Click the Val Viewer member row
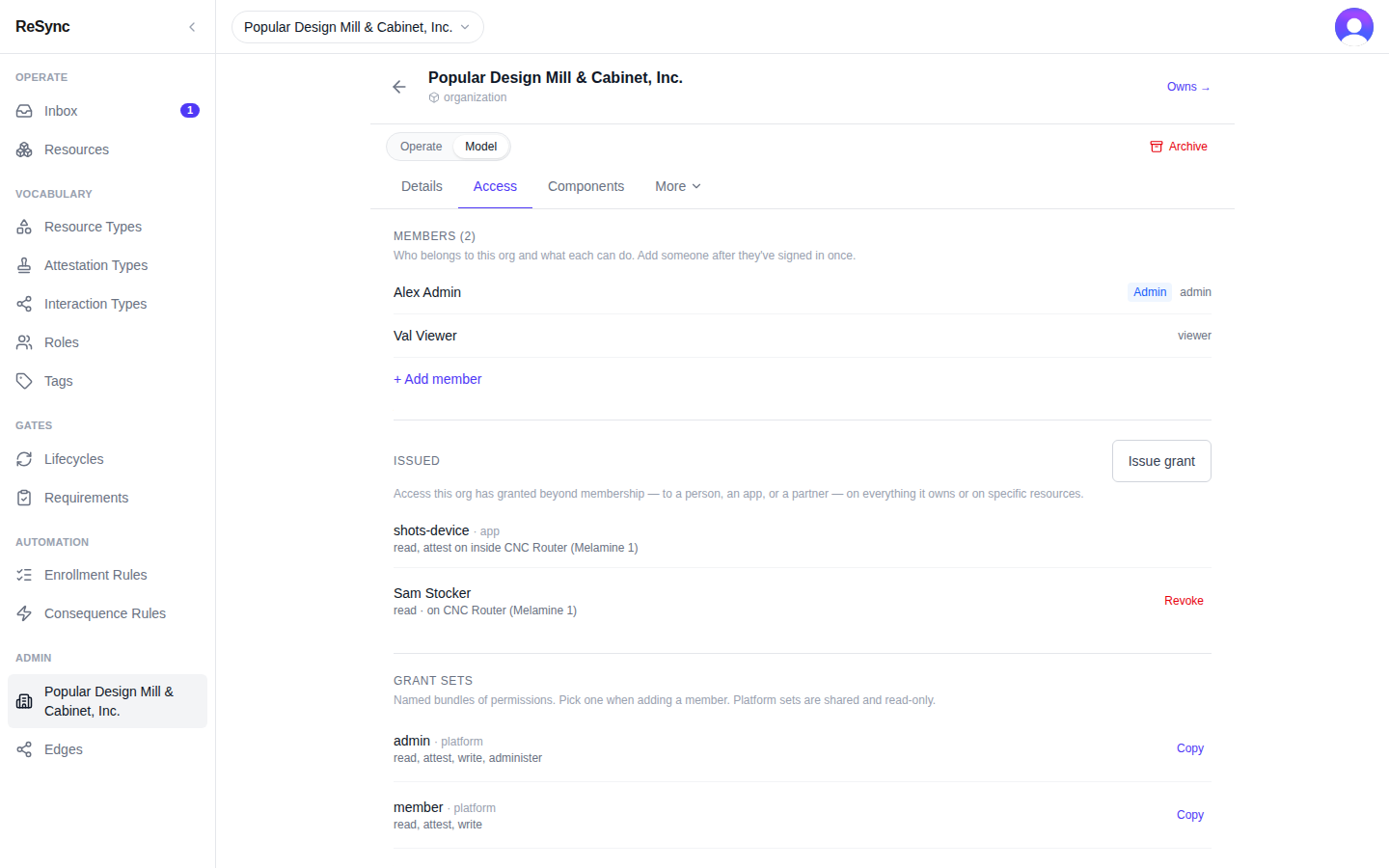1389x868 pixels. tap(803, 336)
